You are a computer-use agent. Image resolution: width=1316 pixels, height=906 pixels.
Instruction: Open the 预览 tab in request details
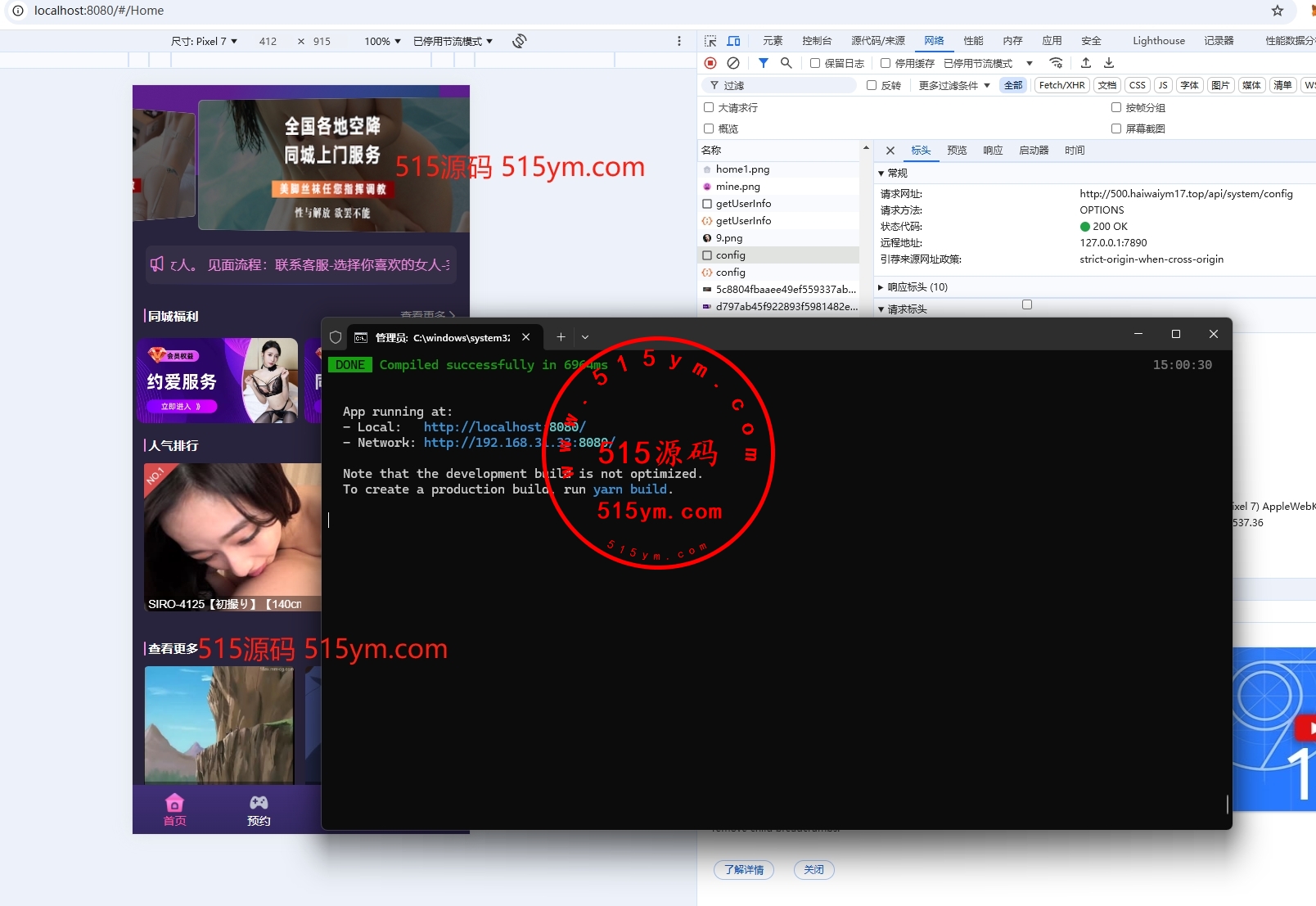tap(956, 151)
